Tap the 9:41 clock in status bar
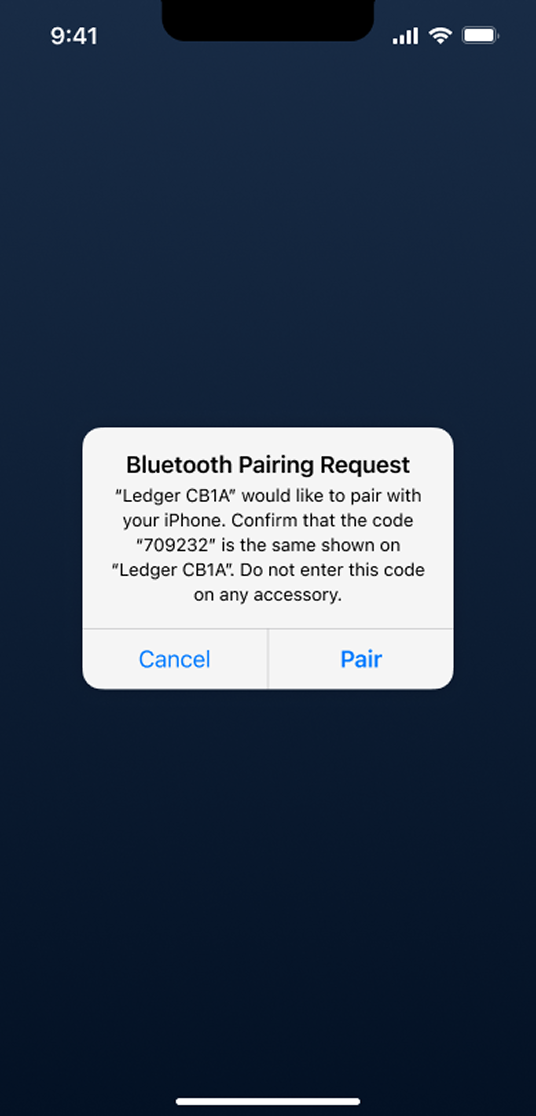 74,36
